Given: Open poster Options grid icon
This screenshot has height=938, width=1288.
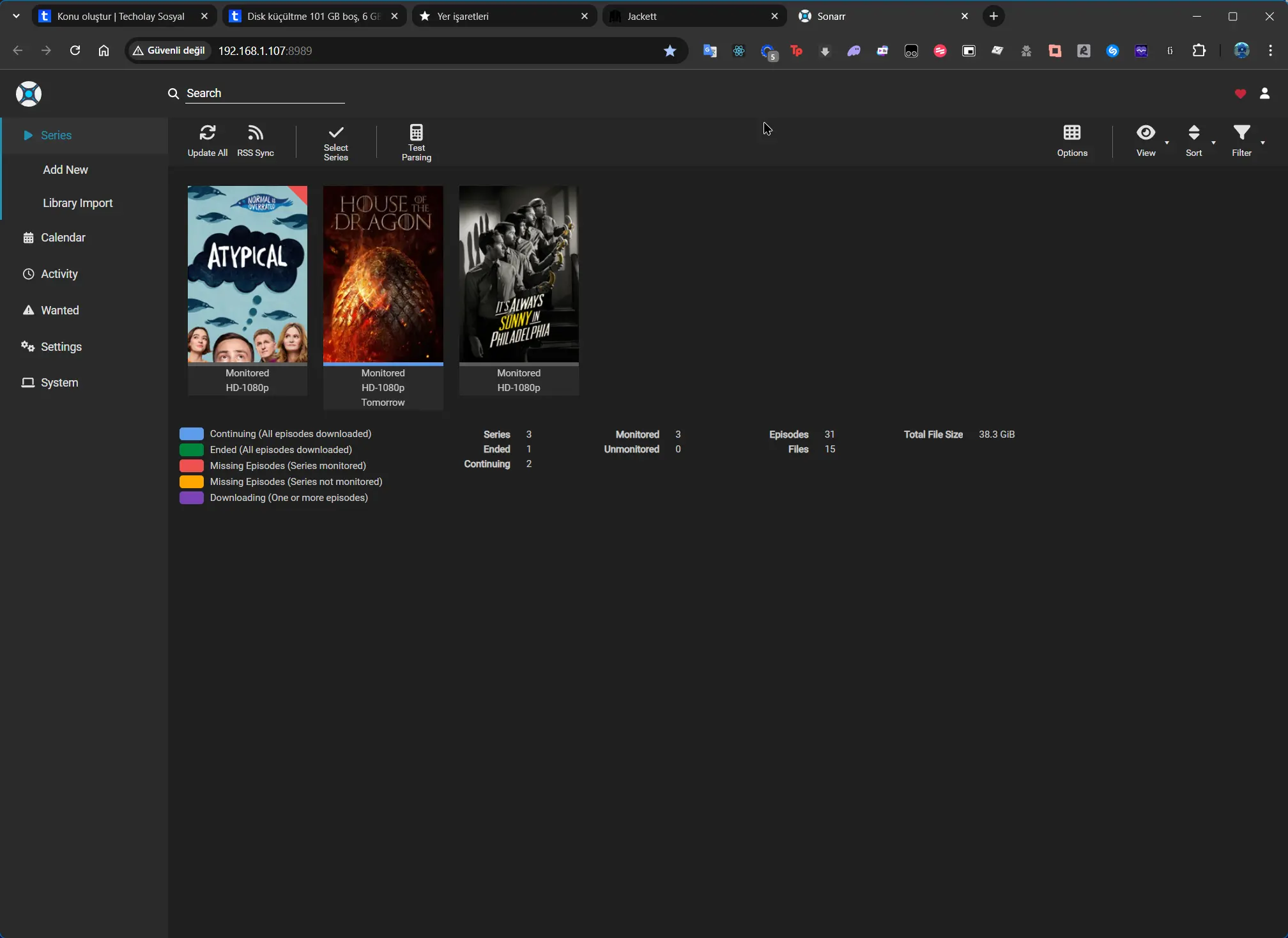Looking at the screenshot, I should tap(1072, 133).
